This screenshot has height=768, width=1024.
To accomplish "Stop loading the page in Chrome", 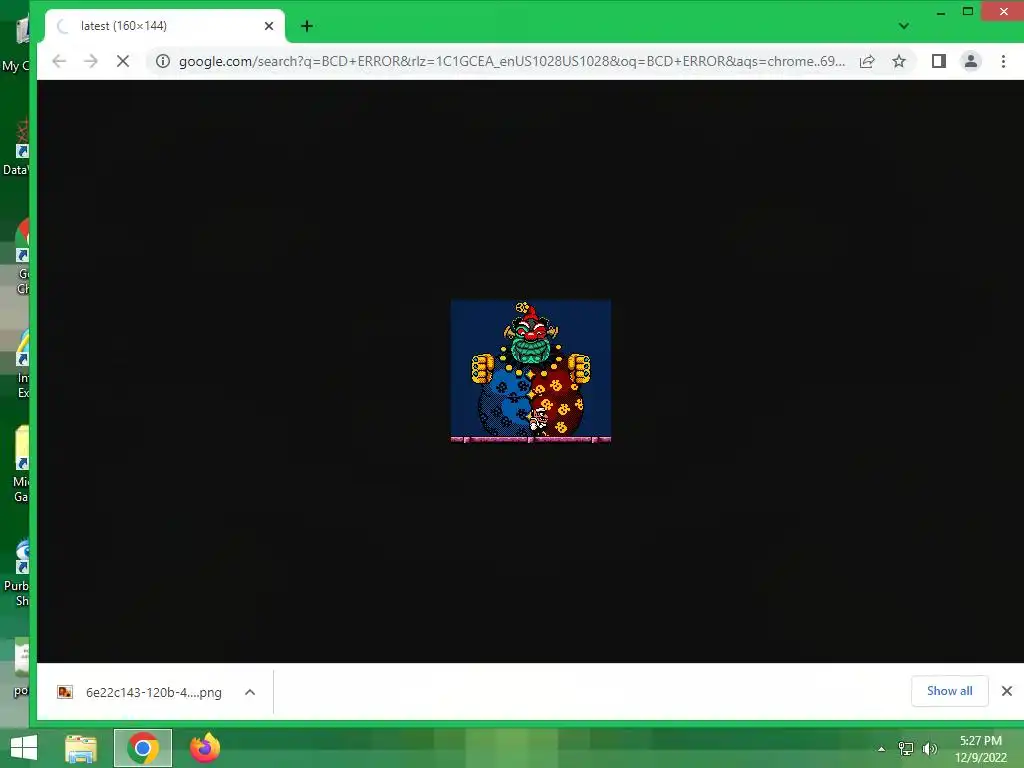I will pos(123,61).
